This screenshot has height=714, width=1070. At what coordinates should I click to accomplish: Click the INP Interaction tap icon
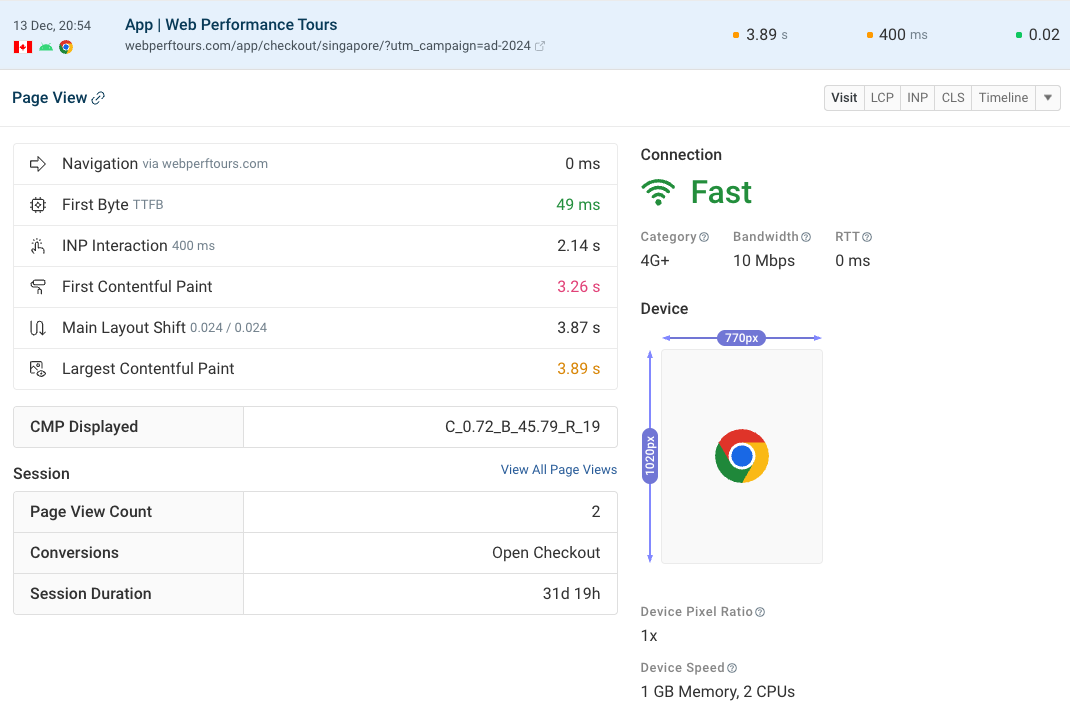[37, 245]
